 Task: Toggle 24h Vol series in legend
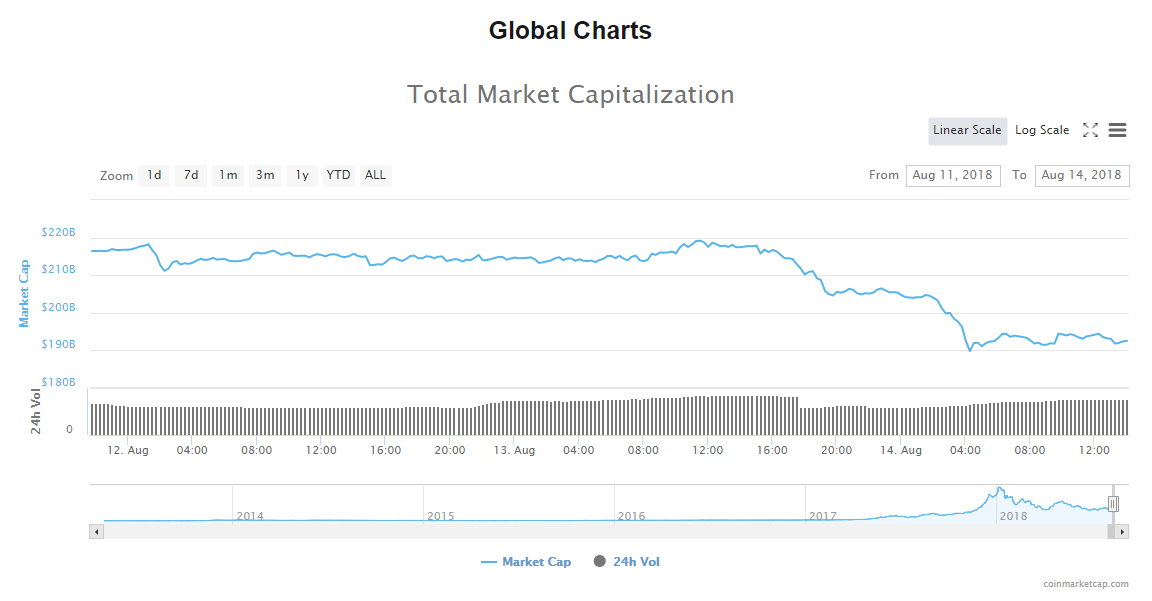[627, 562]
